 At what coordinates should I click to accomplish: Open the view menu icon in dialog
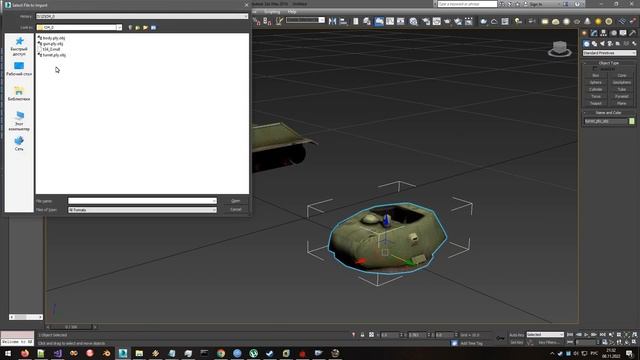[x=153, y=27]
